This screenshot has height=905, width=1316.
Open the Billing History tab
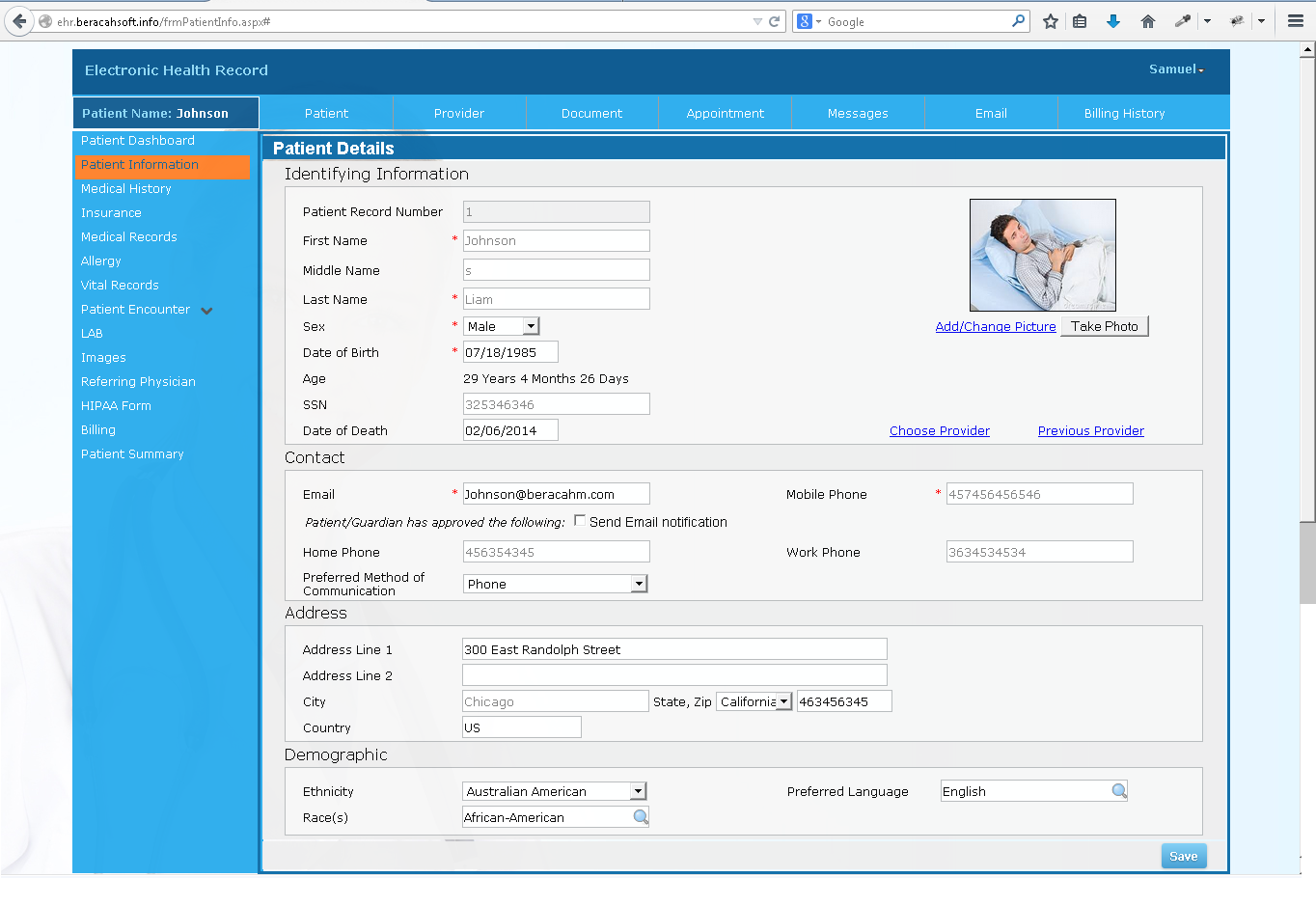pos(1125,113)
